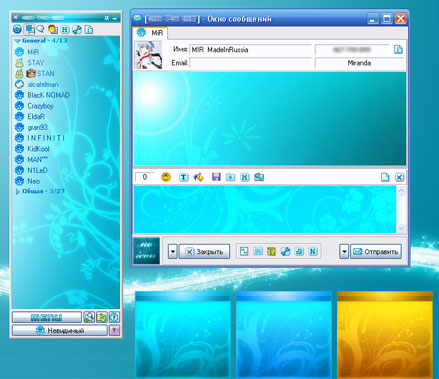Click the info page icon in contact list toolbar
The image size is (439, 379).
click(x=89, y=30)
